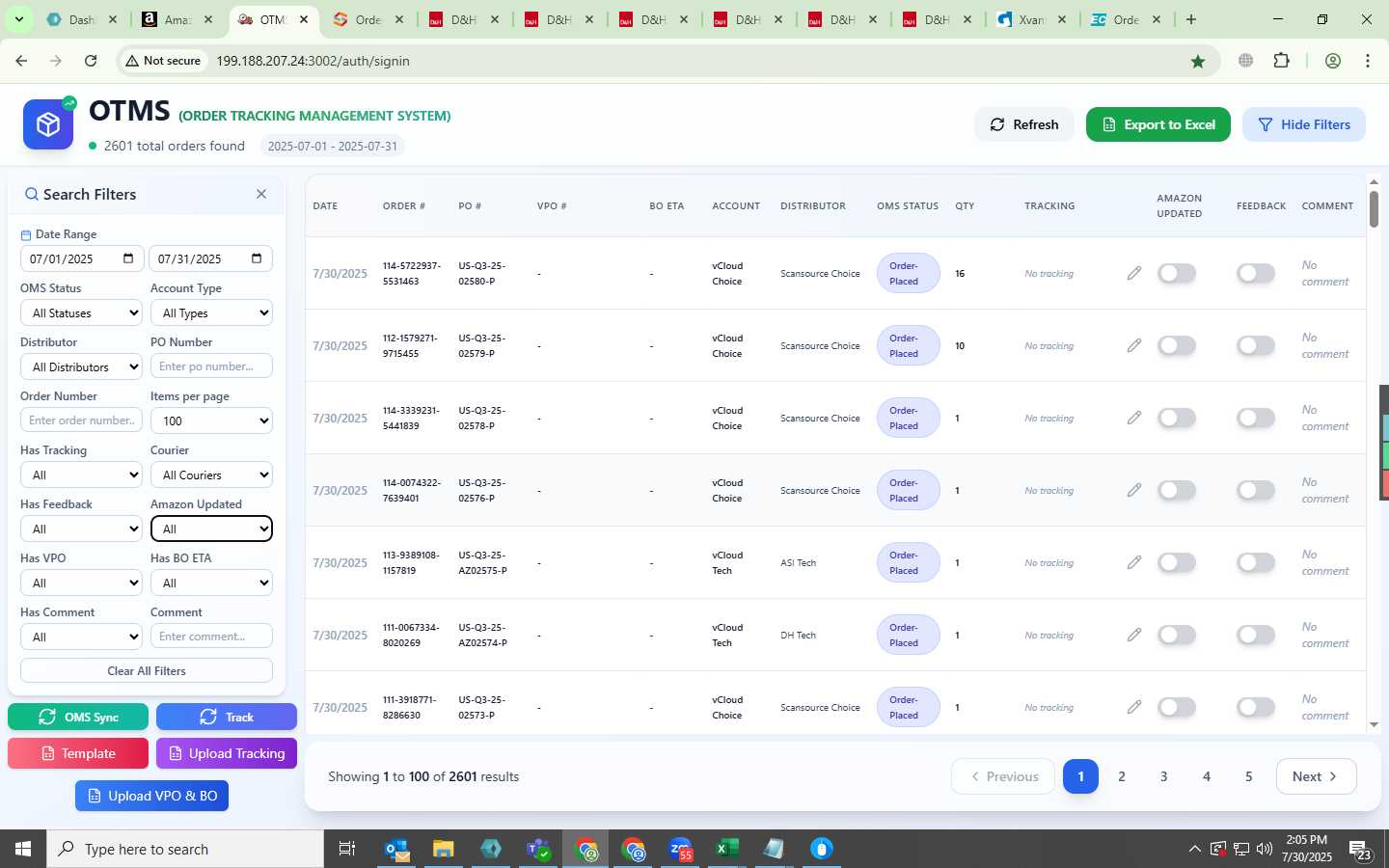Bookmark page with the star icon
The height and width of the screenshot is (868, 1389).
pos(1198,61)
